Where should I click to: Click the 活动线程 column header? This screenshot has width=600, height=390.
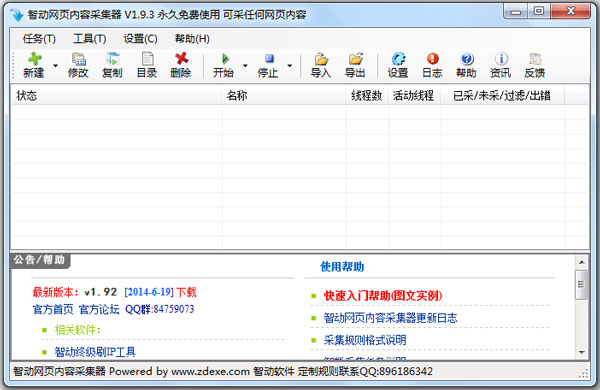tap(414, 95)
